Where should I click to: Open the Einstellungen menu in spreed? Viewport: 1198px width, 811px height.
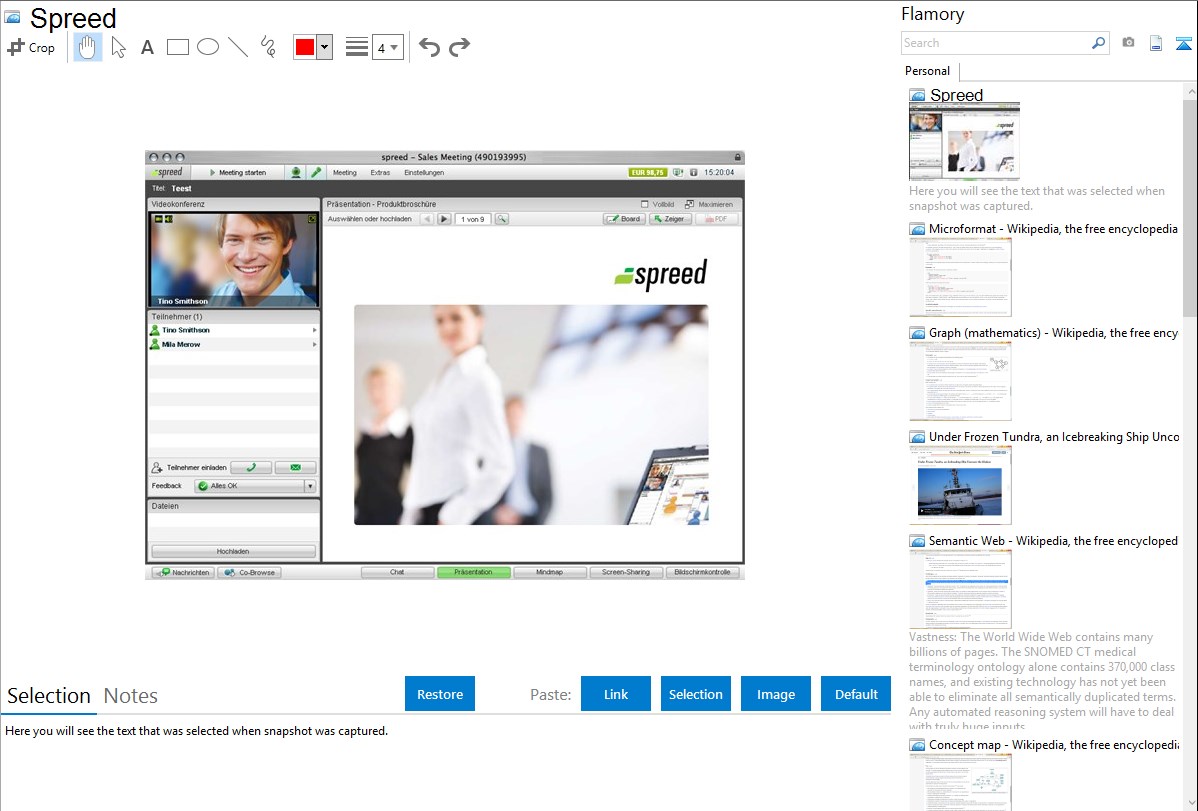(424, 173)
